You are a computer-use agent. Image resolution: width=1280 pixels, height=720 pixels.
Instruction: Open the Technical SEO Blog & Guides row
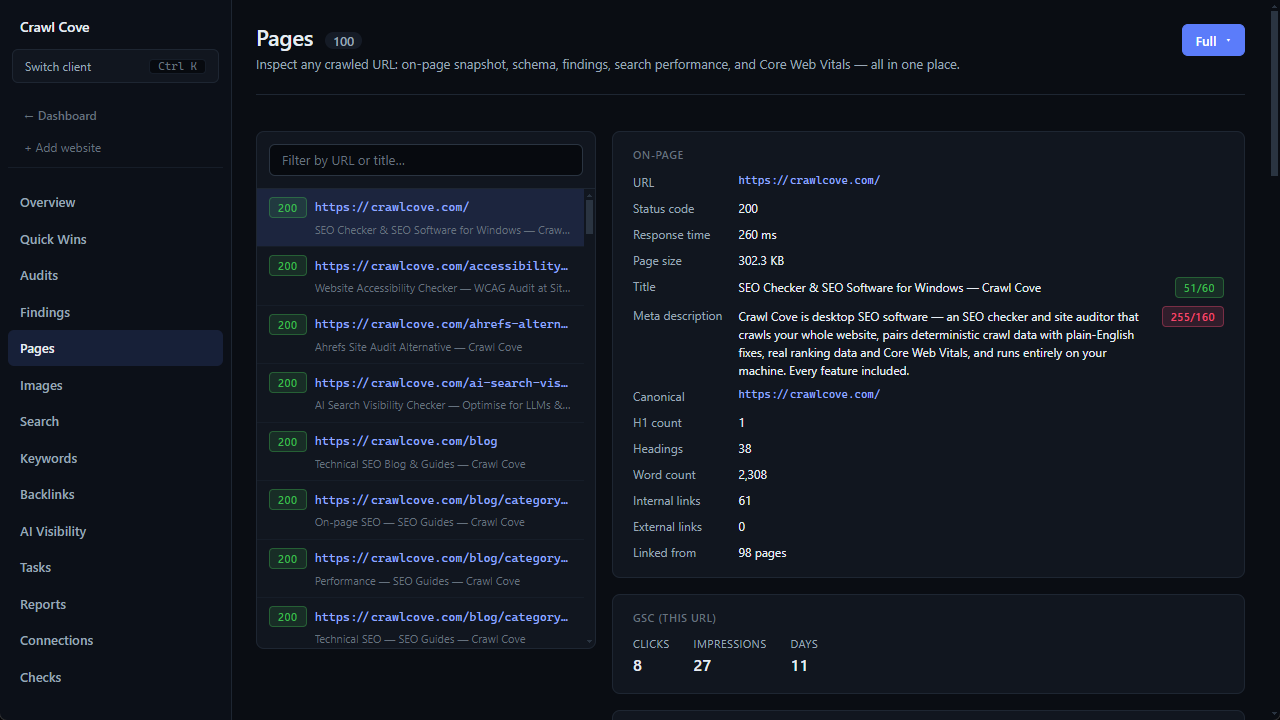pos(420,451)
